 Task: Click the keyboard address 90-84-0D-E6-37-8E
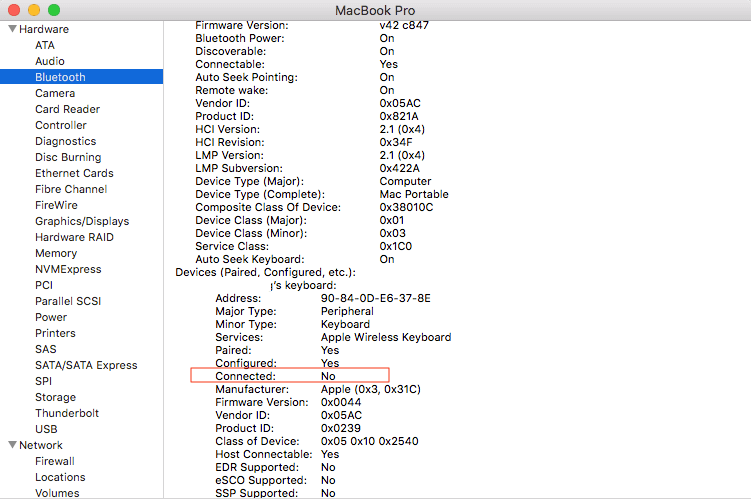point(376,298)
